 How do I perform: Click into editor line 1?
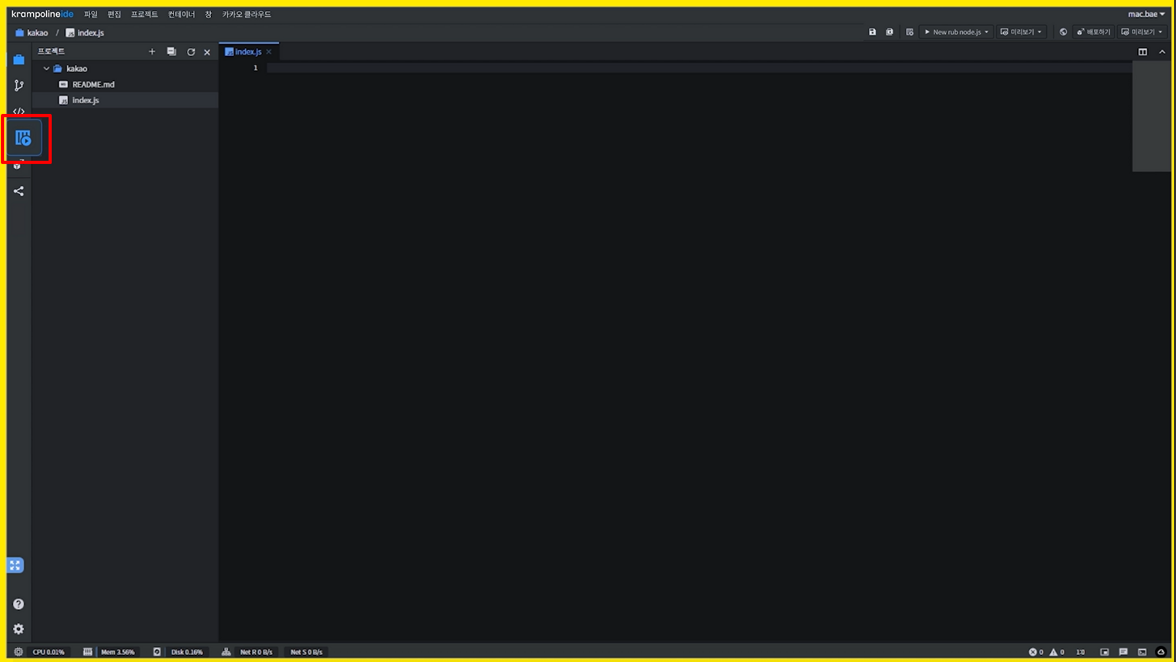pyautogui.click(x=698, y=68)
